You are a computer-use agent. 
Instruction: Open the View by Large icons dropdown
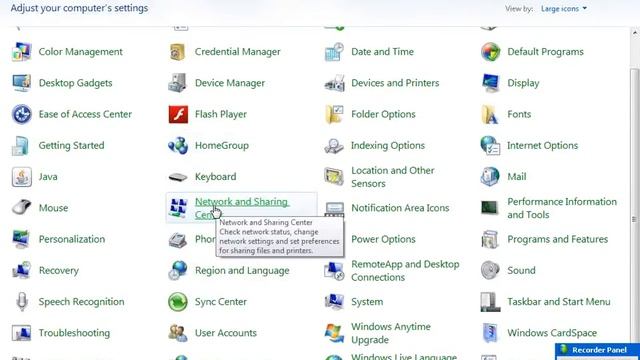click(x=564, y=9)
